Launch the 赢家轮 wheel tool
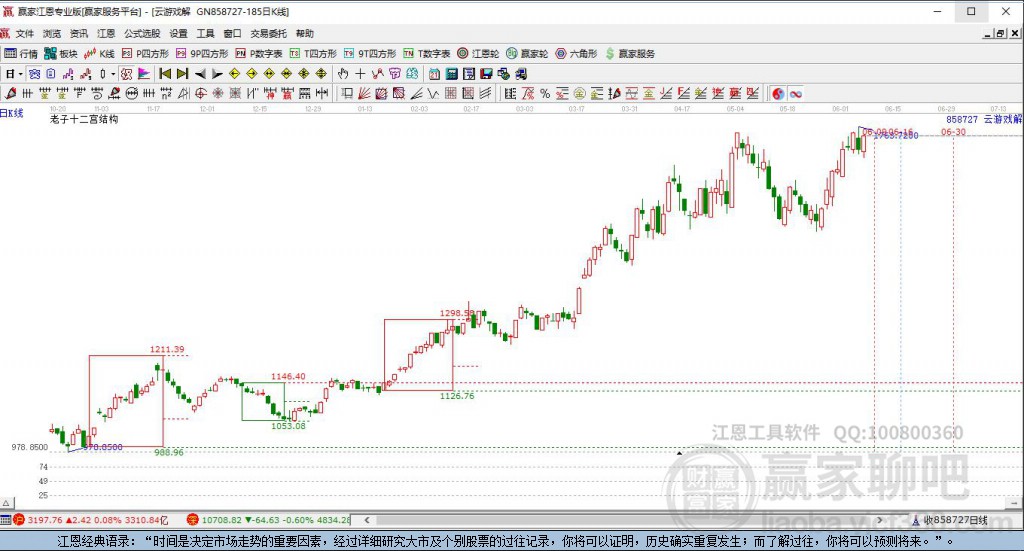 coord(527,54)
